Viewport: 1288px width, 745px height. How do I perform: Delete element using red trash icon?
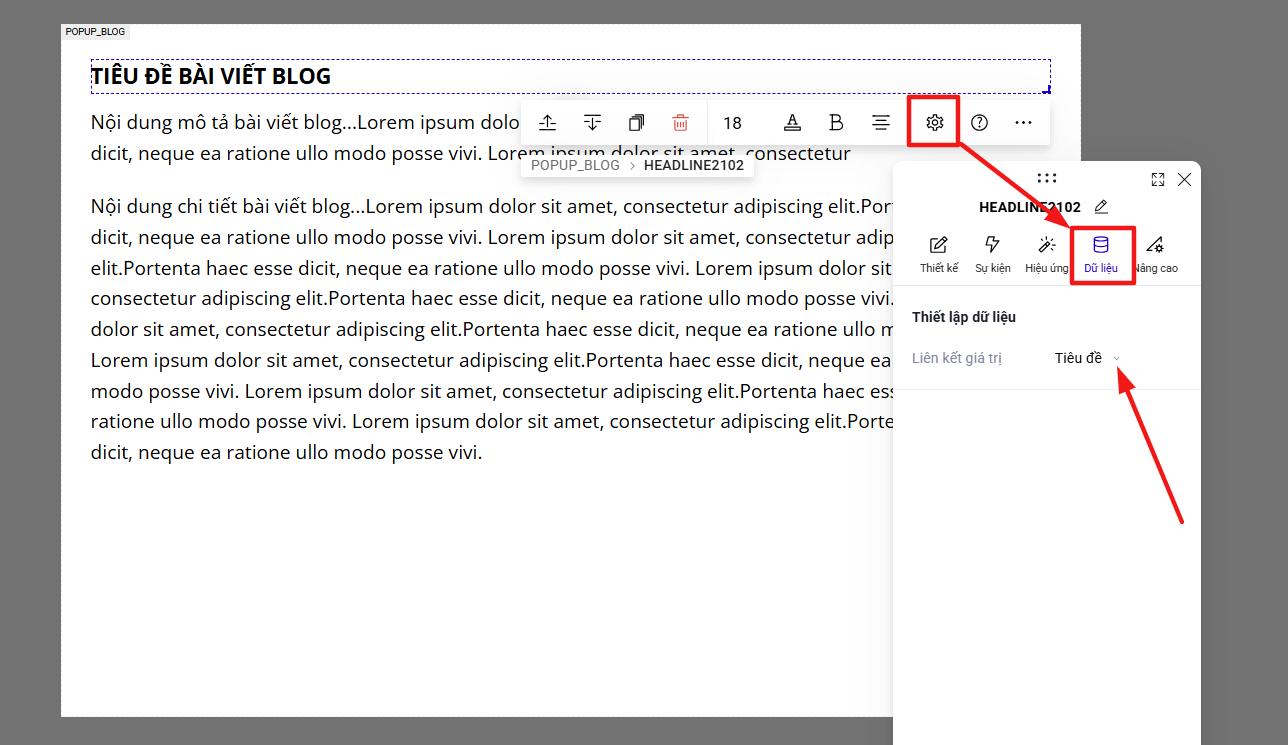point(680,123)
